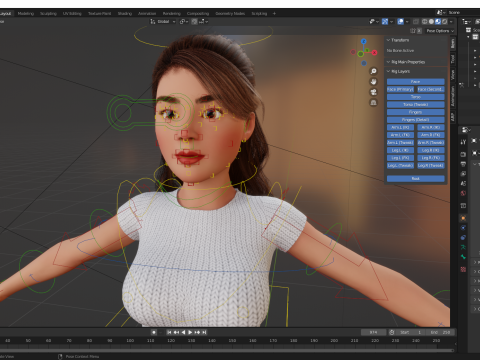Toggle show gizmo button in header
Image resolution: width=480 pixels, height=360 pixels.
click(385, 22)
